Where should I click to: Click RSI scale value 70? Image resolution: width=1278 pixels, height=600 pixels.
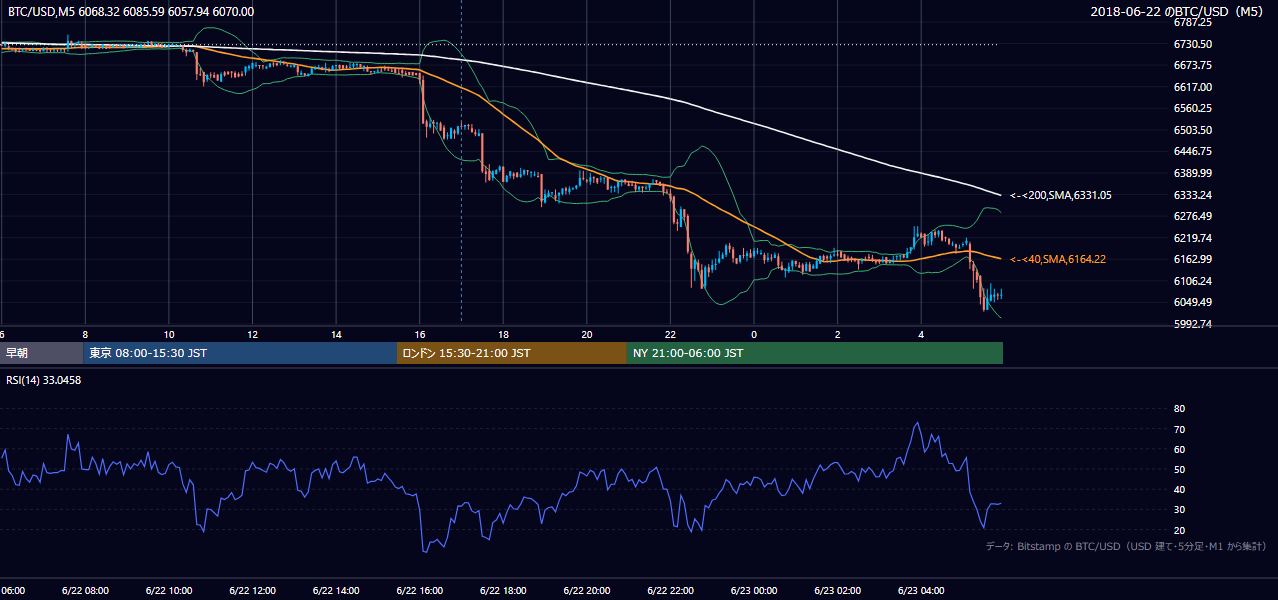[1179, 429]
